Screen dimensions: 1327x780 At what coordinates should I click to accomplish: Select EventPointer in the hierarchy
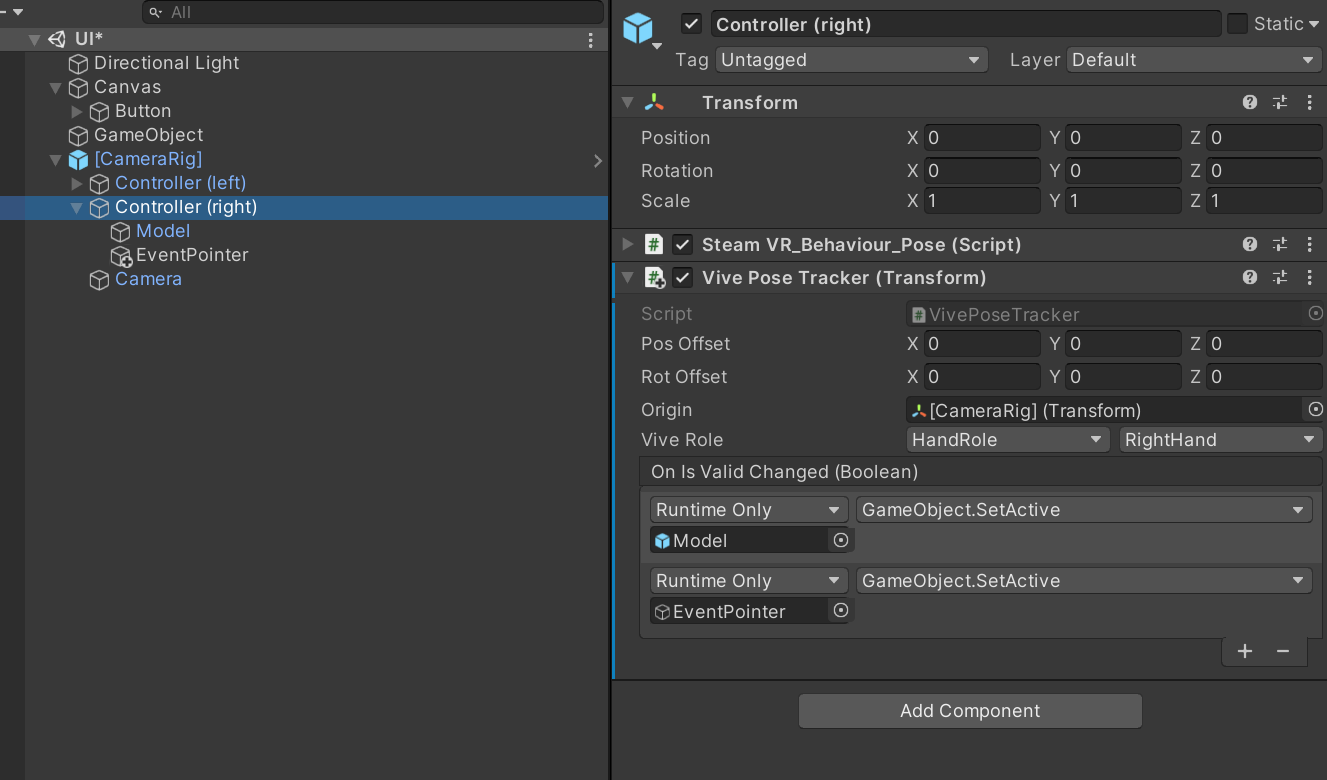tap(192, 255)
